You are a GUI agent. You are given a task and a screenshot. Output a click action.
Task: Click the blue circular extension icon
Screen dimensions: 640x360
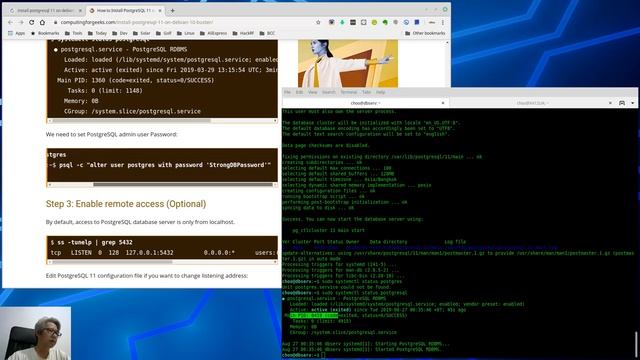tap(406, 22)
